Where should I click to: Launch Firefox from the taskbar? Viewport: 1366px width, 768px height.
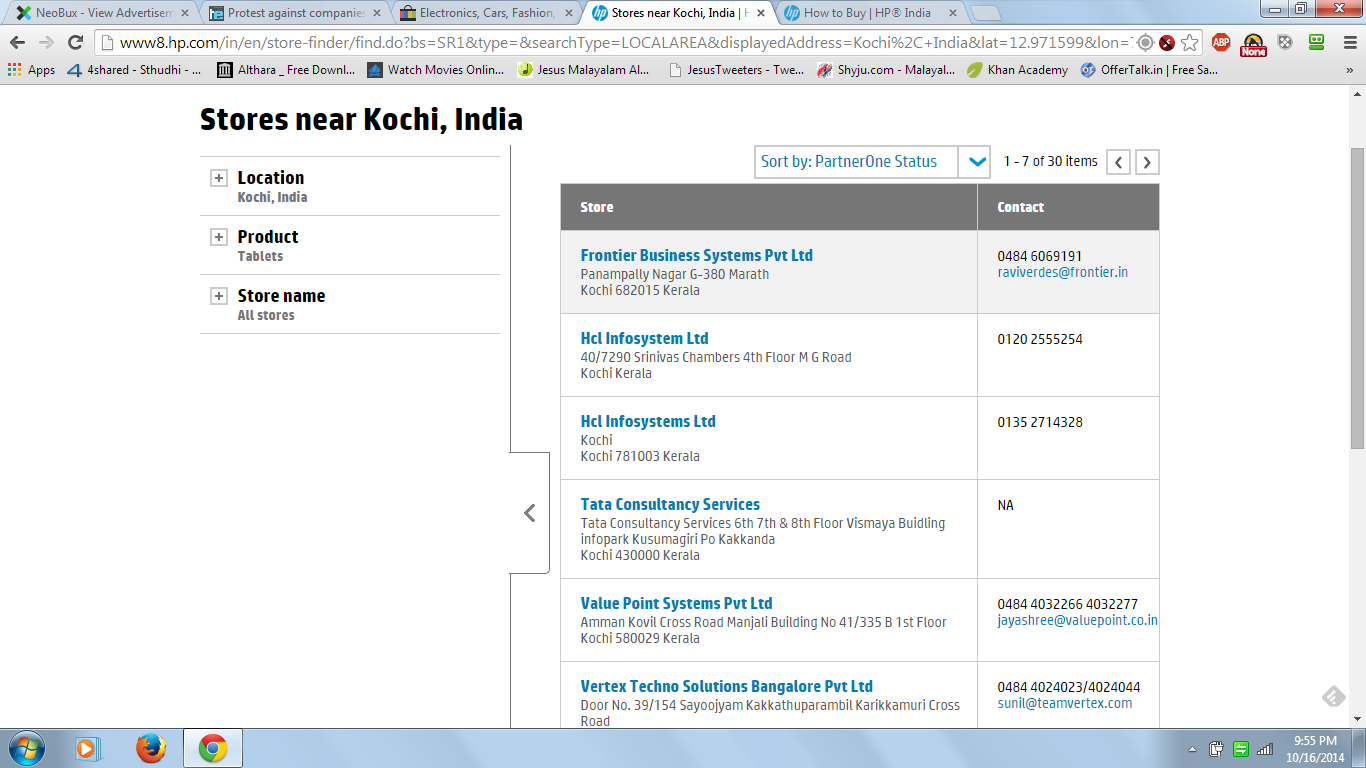click(x=151, y=748)
